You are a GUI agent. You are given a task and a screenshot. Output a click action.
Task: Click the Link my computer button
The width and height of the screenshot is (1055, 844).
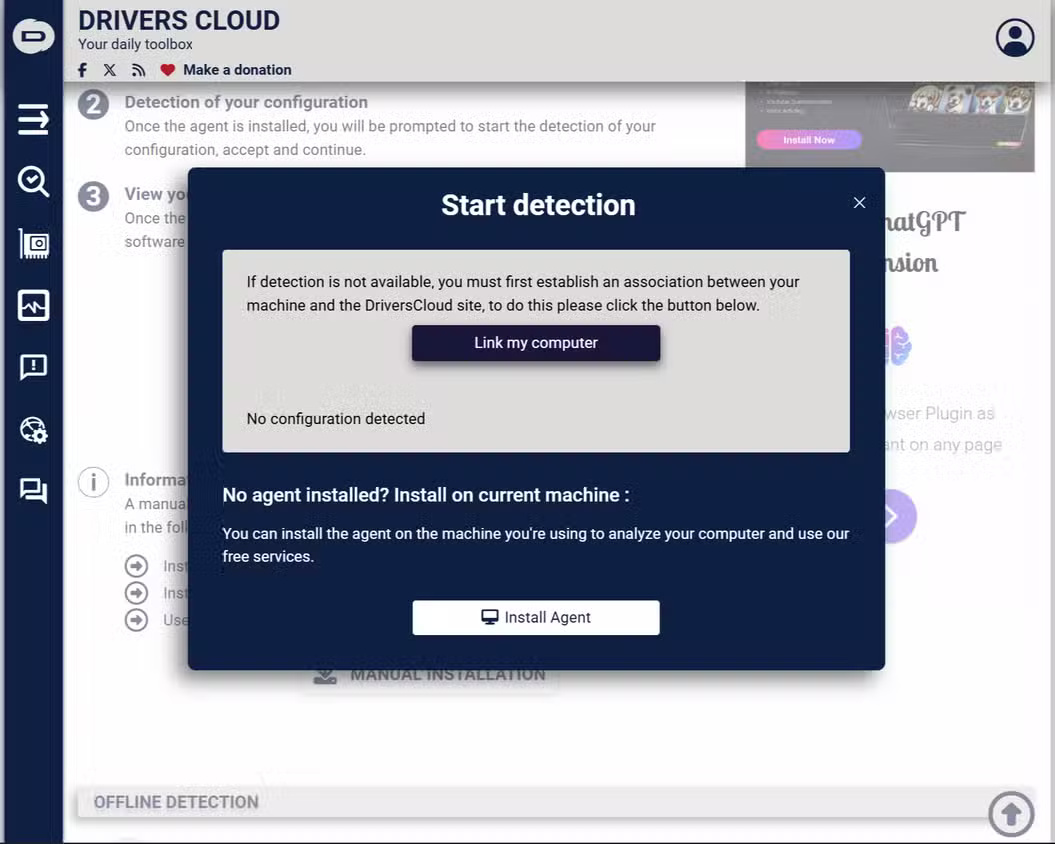[535, 343]
